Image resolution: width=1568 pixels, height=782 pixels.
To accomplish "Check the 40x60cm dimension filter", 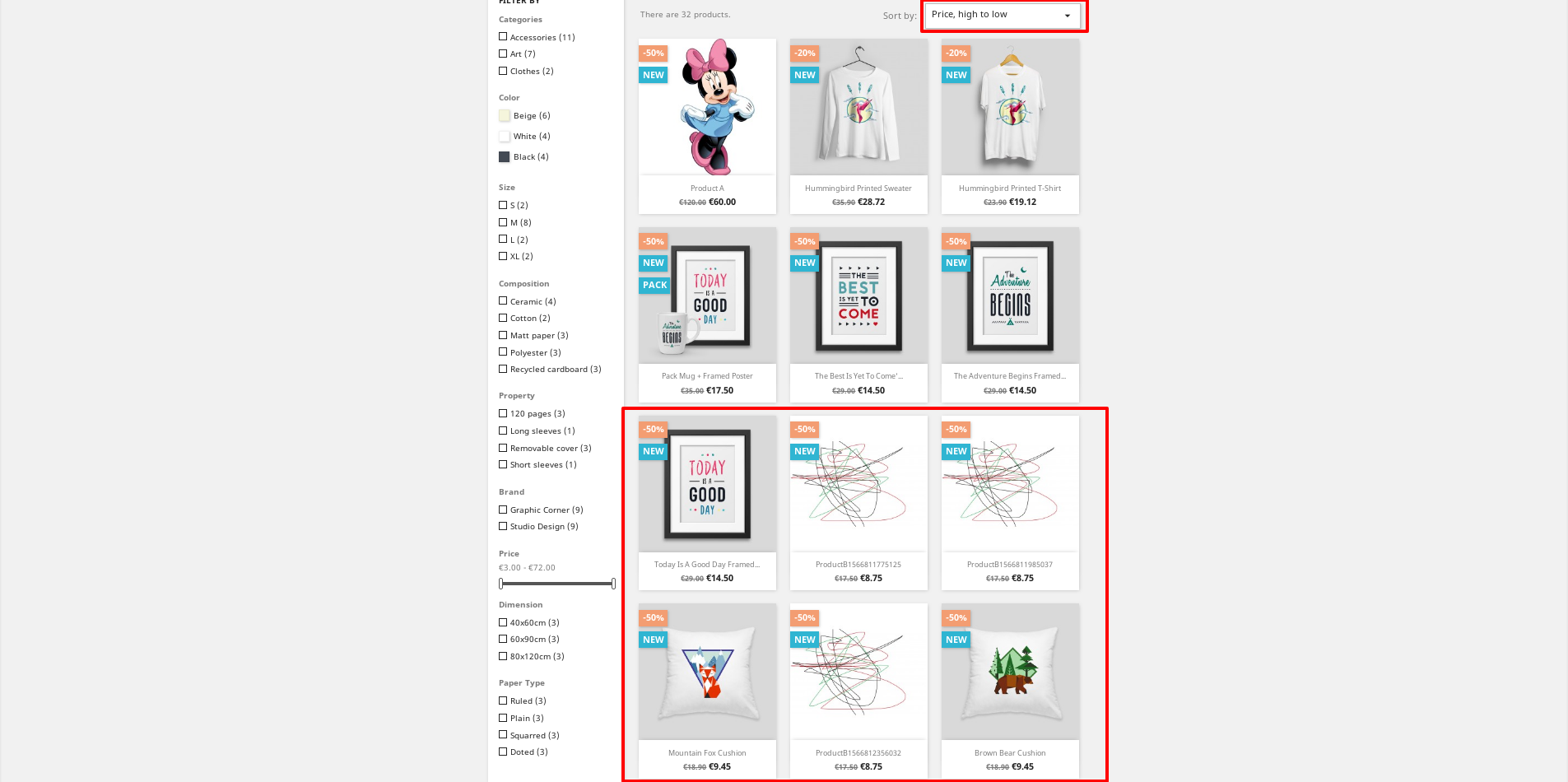I will tap(503, 622).
